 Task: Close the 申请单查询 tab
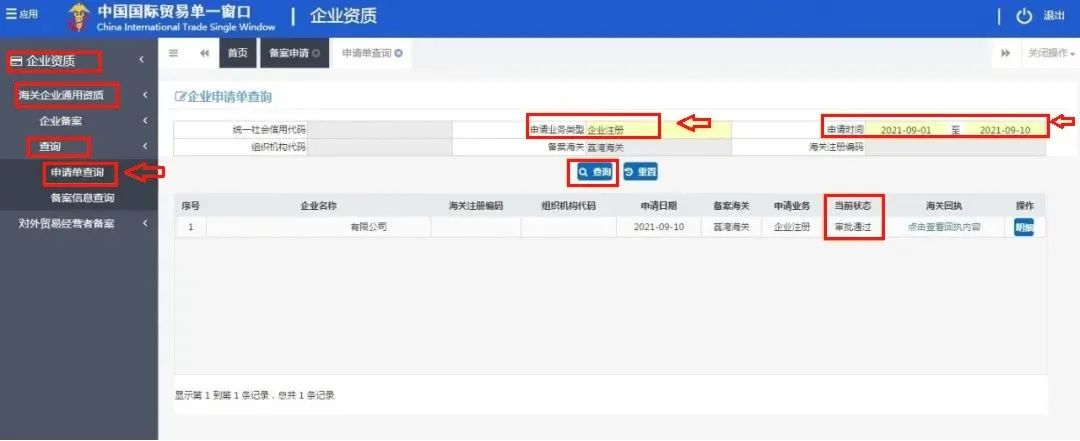[398, 53]
